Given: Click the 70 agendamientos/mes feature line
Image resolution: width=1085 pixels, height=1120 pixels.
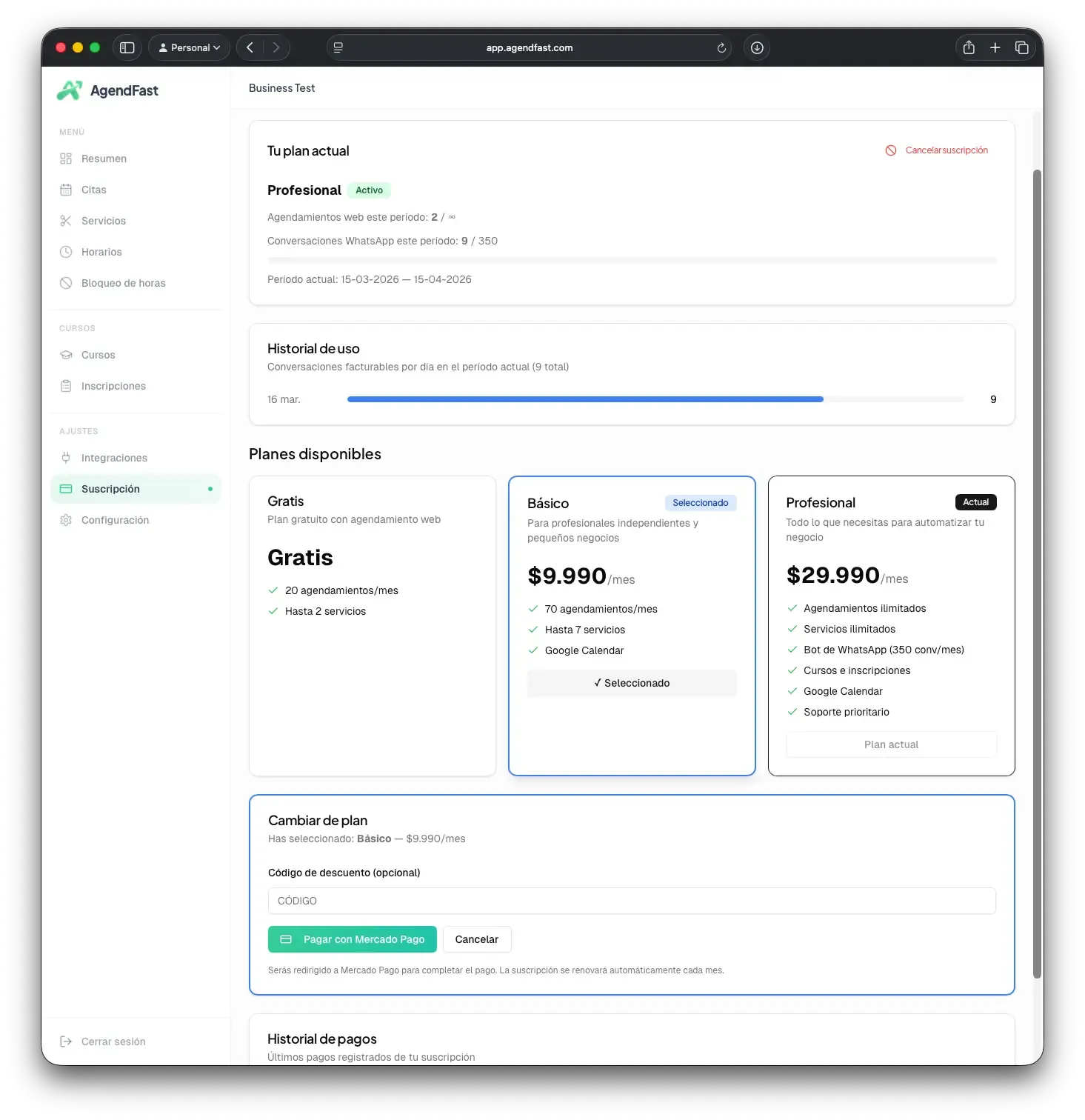Looking at the screenshot, I should click(601, 609).
